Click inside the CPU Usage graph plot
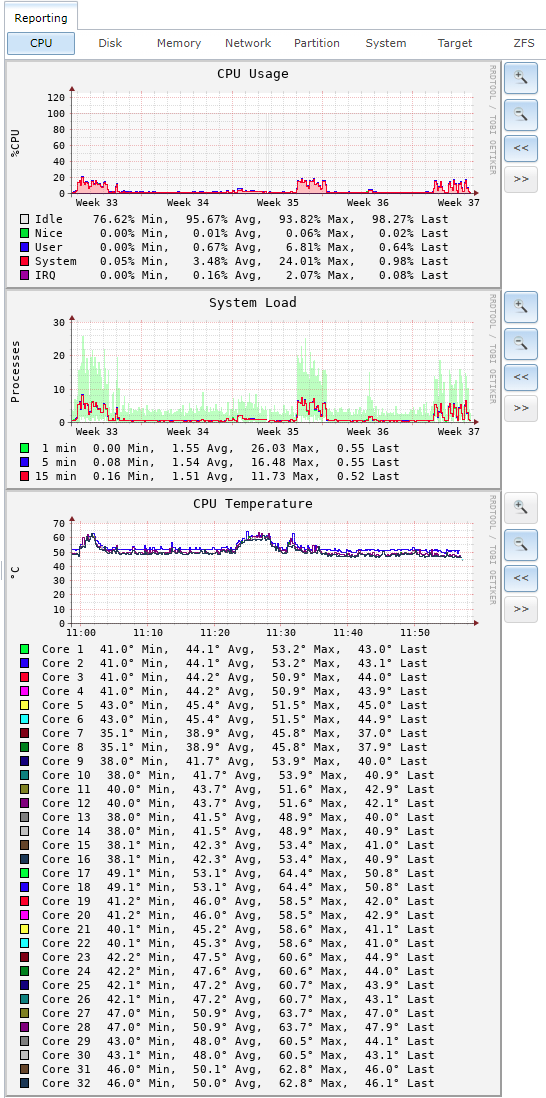The image size is (546, 1098). pyautogui.click(x=273, y=144)
